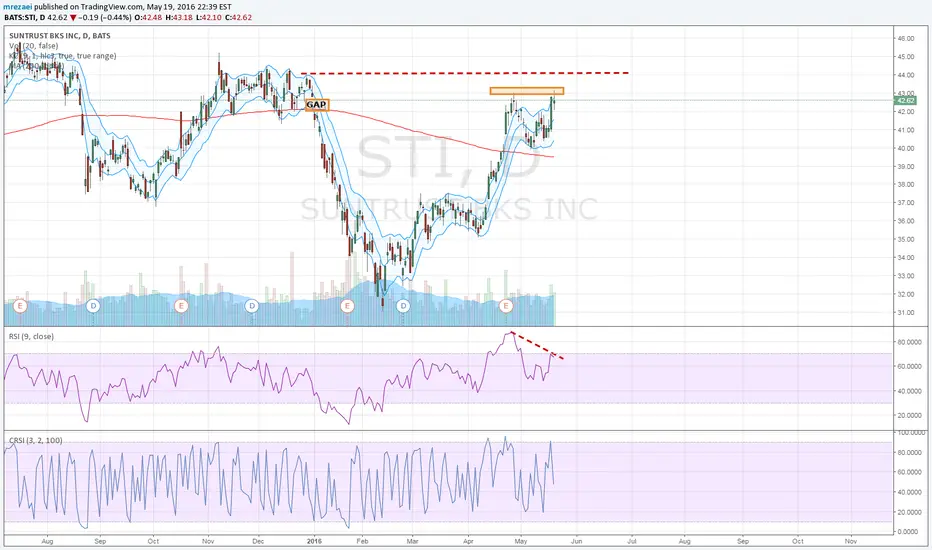Click the May label on the time axis

521,542
